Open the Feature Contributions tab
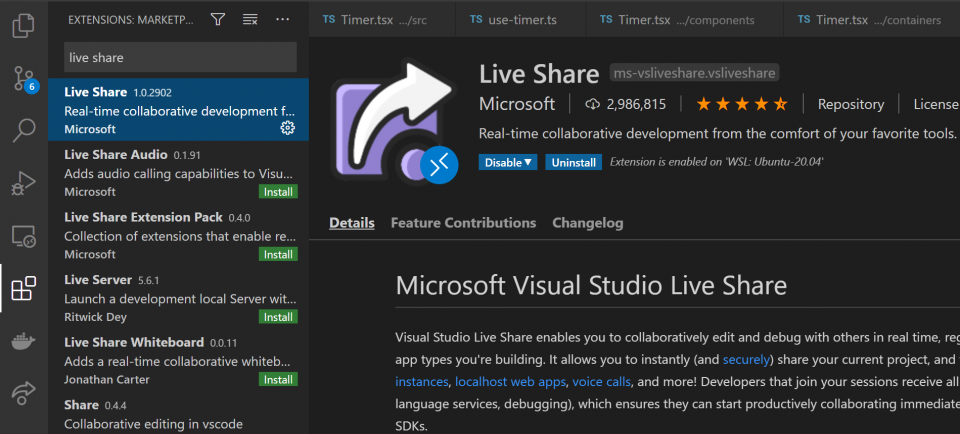This screenshot has height=434, width=960. coord(463,223)
